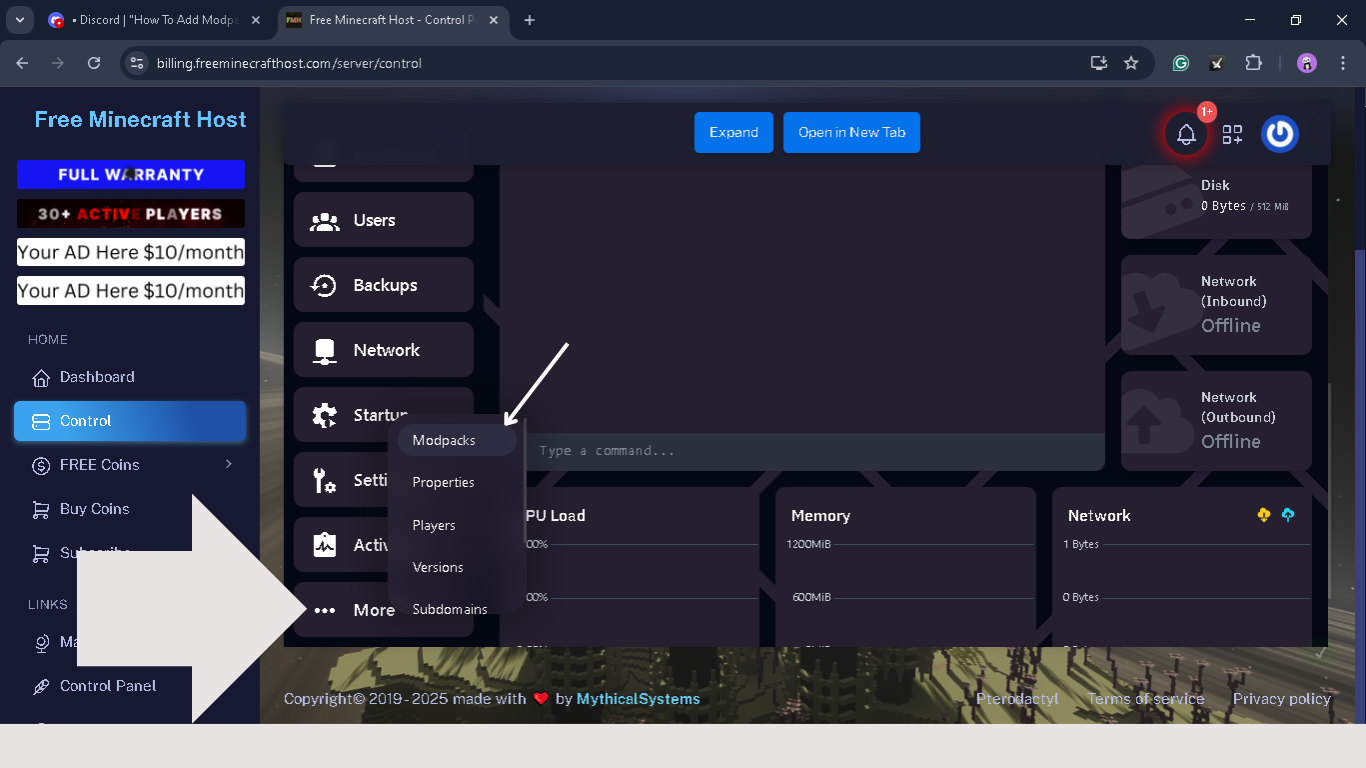Open Backups via its restore-clock icon
Viewport: 1366px width, 768px height.
tap(324, 286)
